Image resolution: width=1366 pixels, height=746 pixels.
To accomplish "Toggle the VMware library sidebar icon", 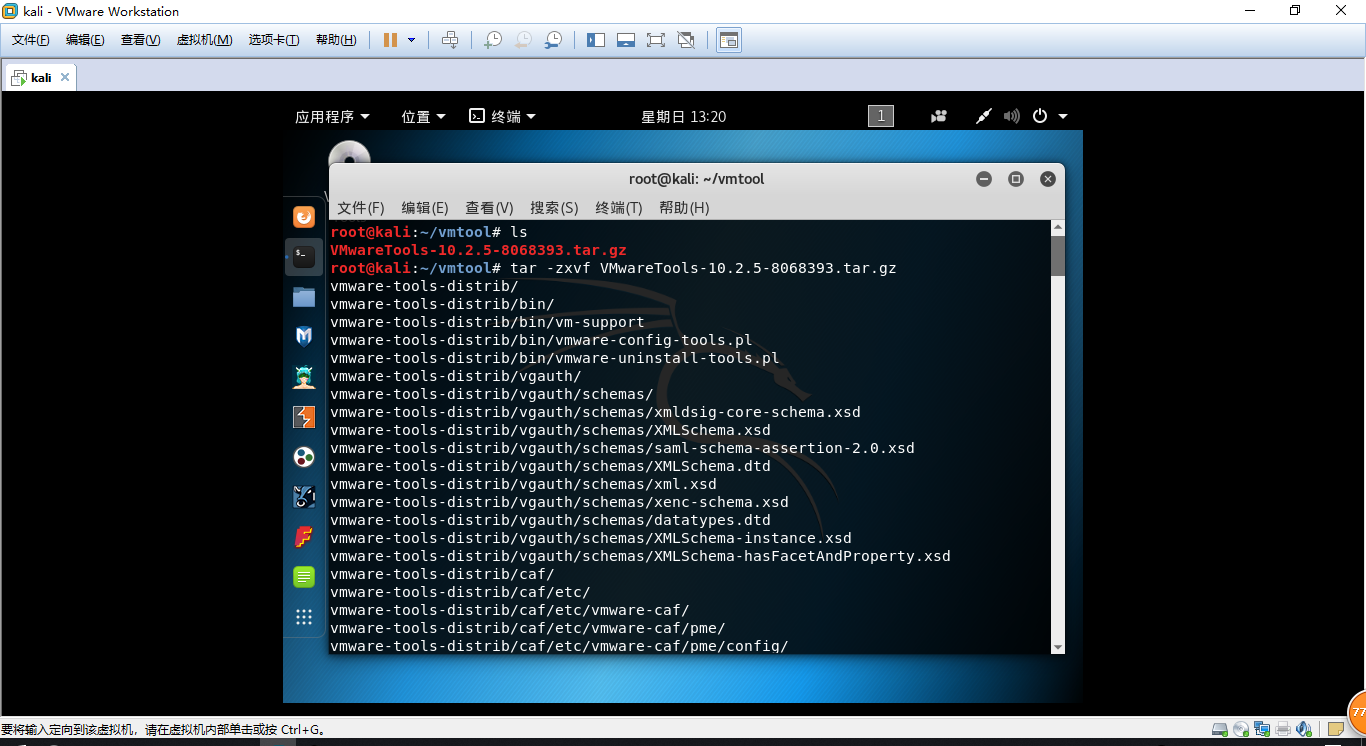I will click(x=596, y=40).
